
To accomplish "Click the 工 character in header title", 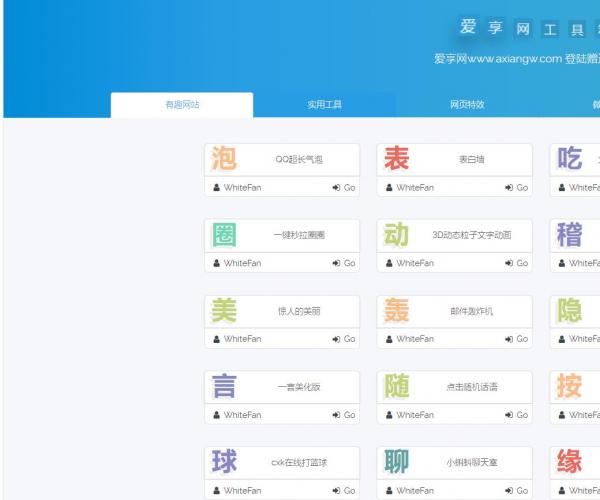I will click(x=550, y=30).
